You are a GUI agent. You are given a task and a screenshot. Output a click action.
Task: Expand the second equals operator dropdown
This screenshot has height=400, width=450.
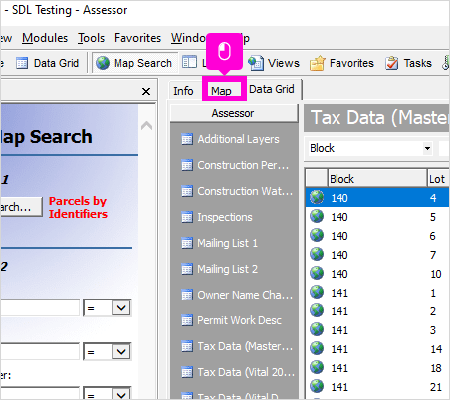tap(121, 352)
